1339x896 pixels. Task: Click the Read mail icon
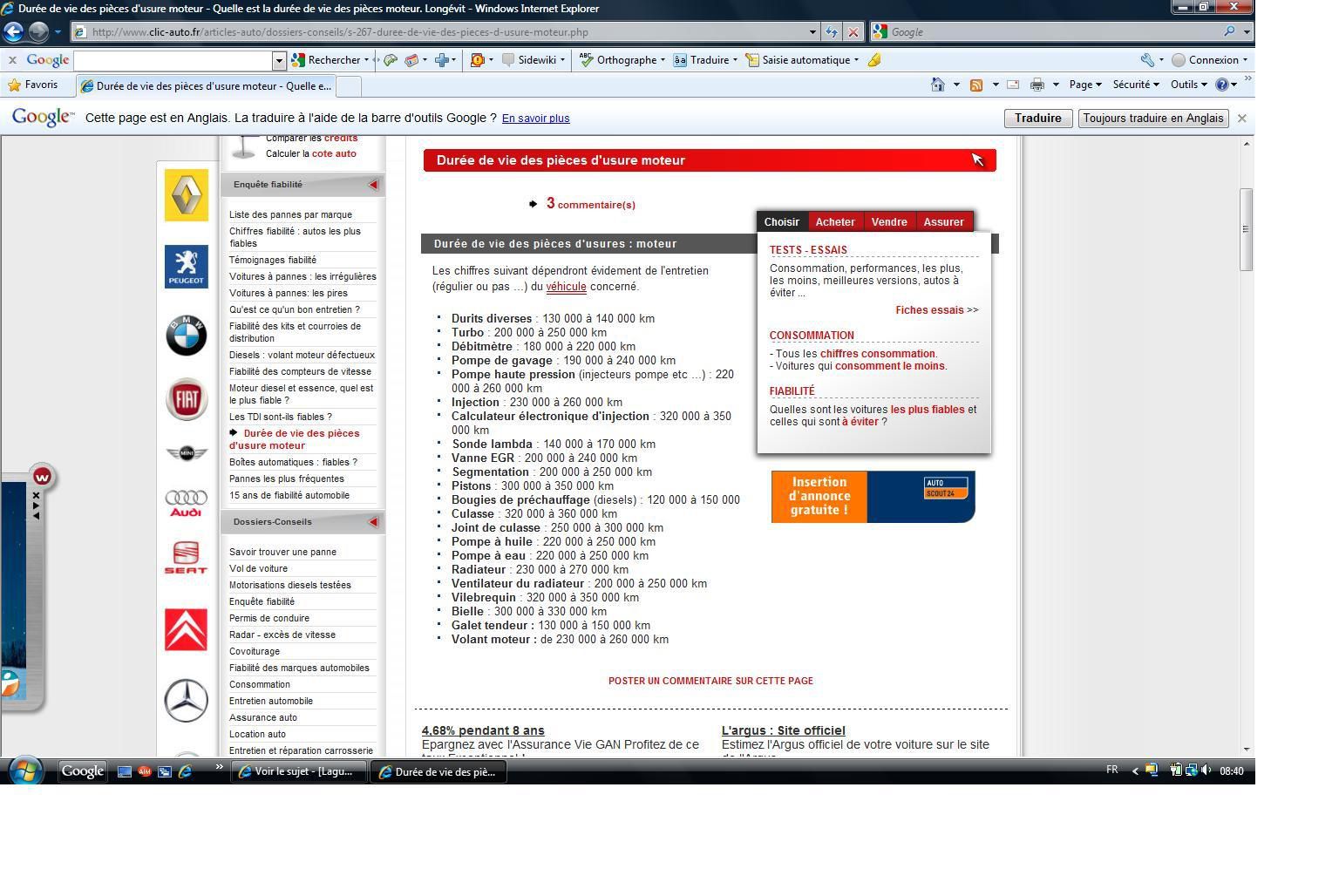[x=1013, y=85]
